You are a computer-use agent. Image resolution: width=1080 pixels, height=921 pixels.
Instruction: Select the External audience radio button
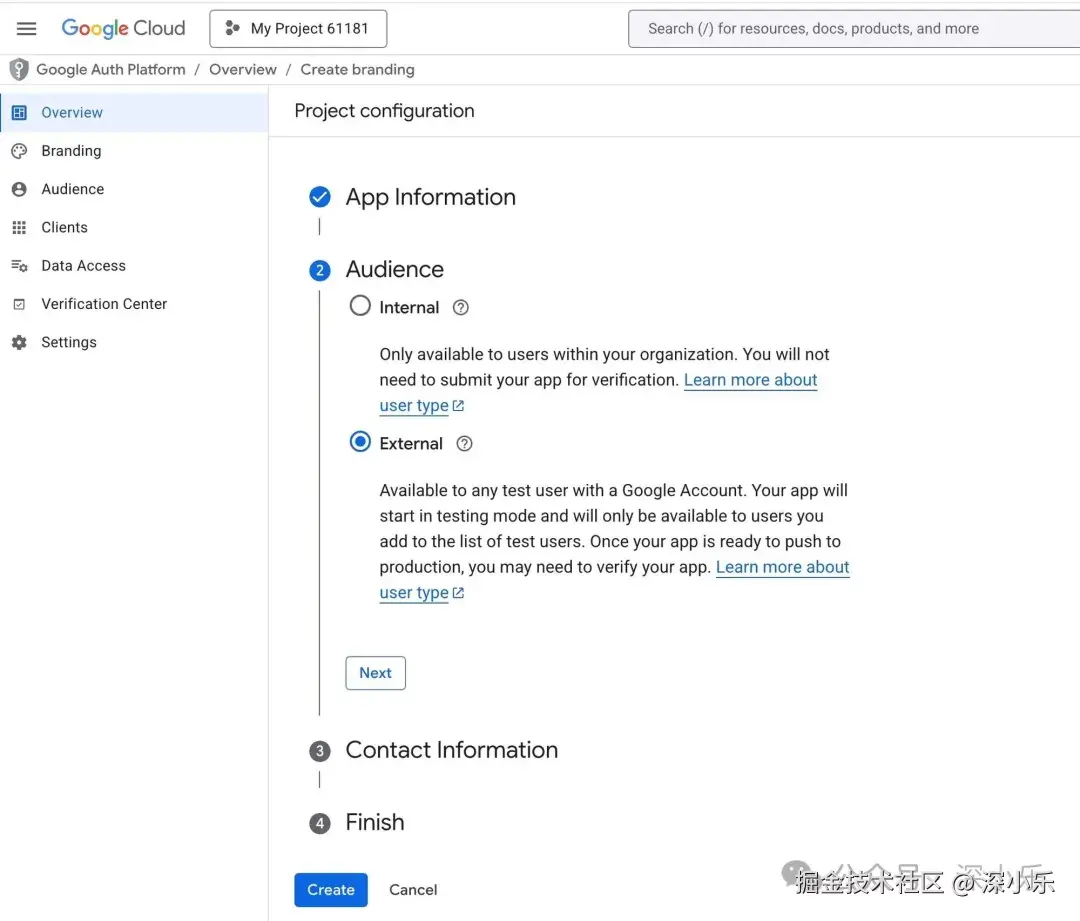360,442
